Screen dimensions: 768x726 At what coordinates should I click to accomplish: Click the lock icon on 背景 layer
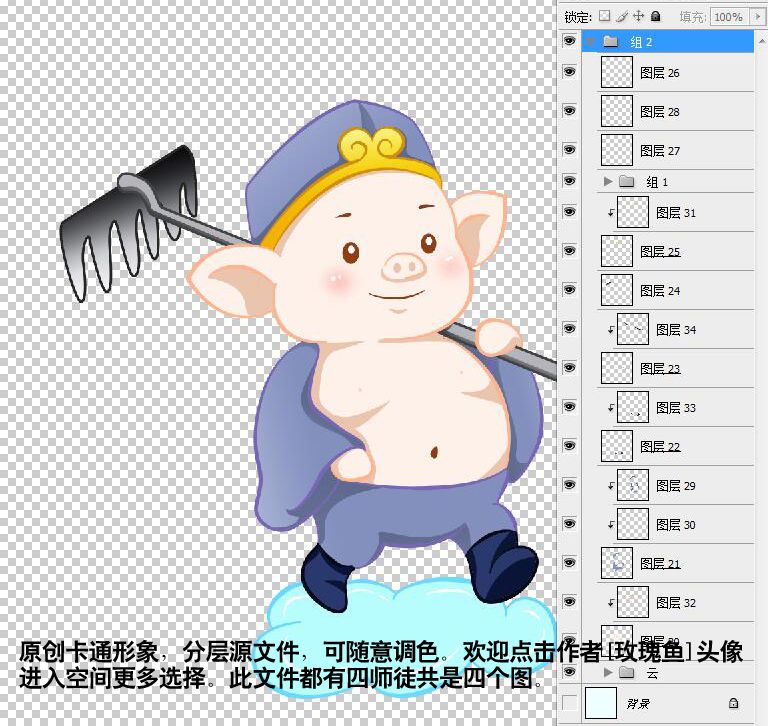click(733, 703)
